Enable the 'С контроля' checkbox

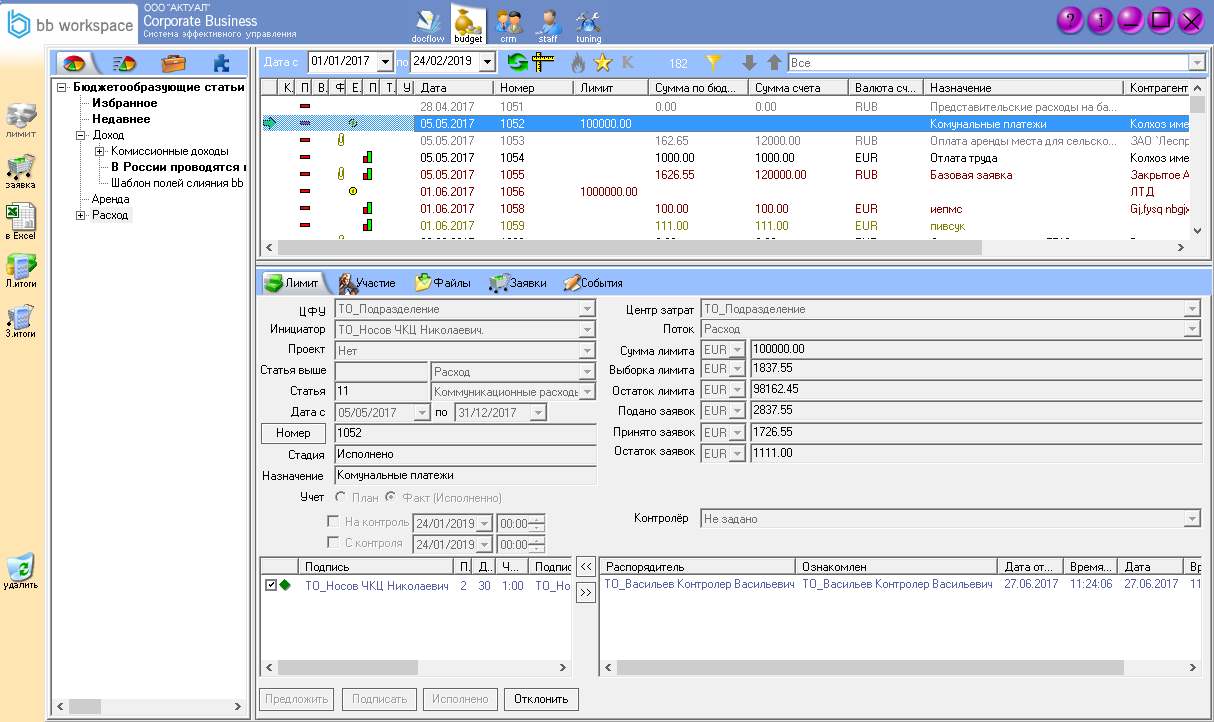pyautogui.click(x=333, y=543)
